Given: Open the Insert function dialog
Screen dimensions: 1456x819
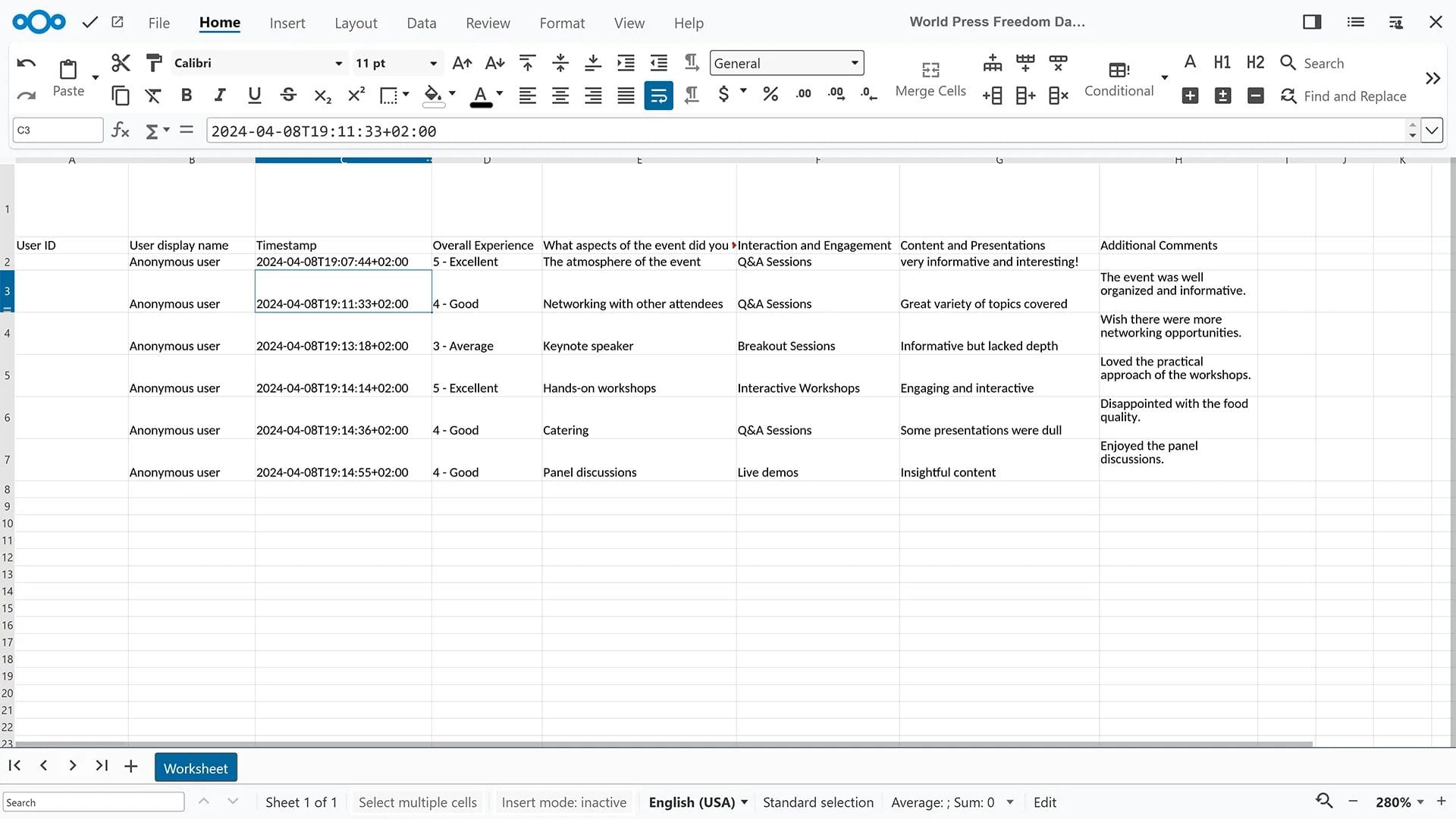Looking at the screenshot, I should point(120,130).
